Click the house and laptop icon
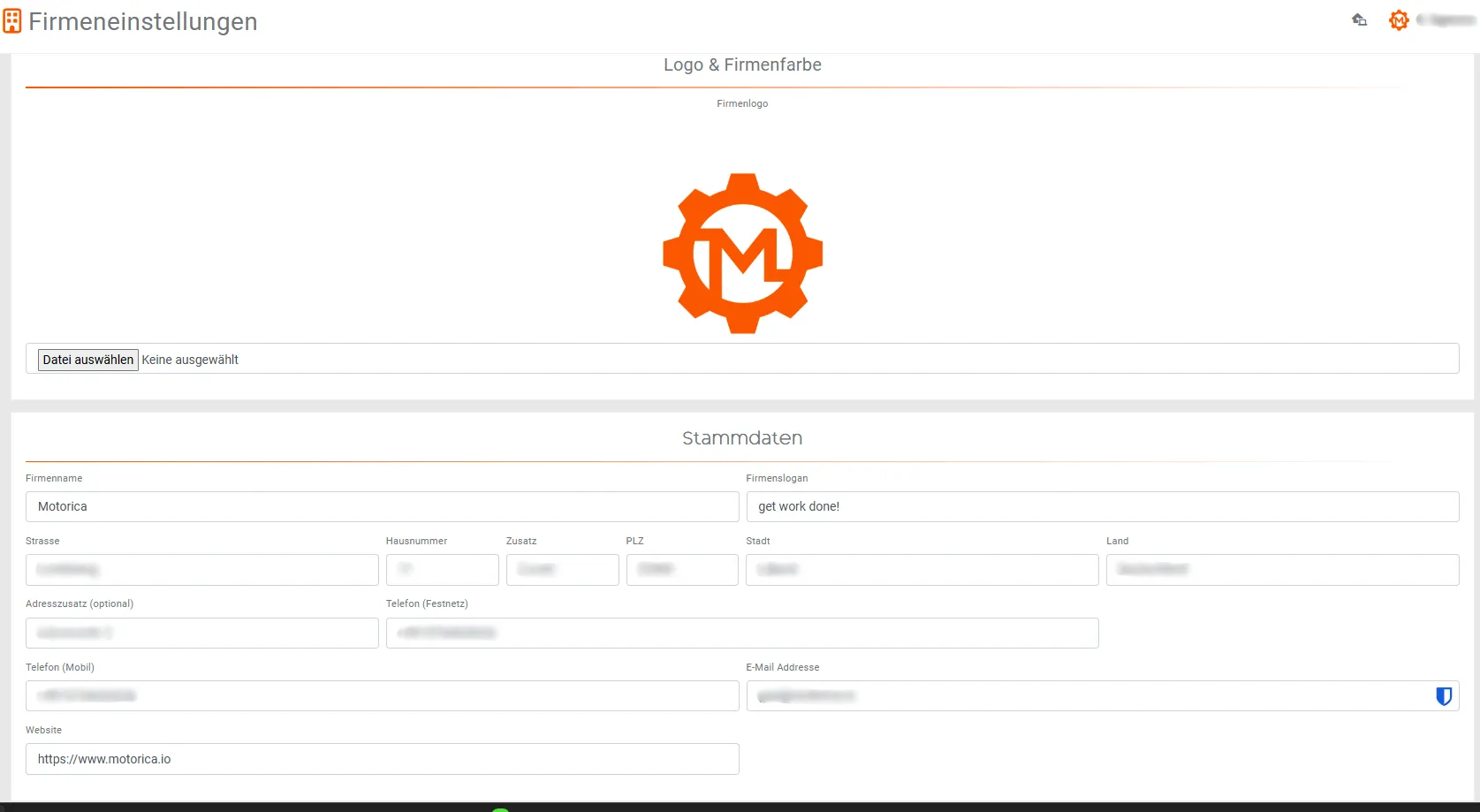Viewport: 1480px width, 812px height. point(1359,19)
